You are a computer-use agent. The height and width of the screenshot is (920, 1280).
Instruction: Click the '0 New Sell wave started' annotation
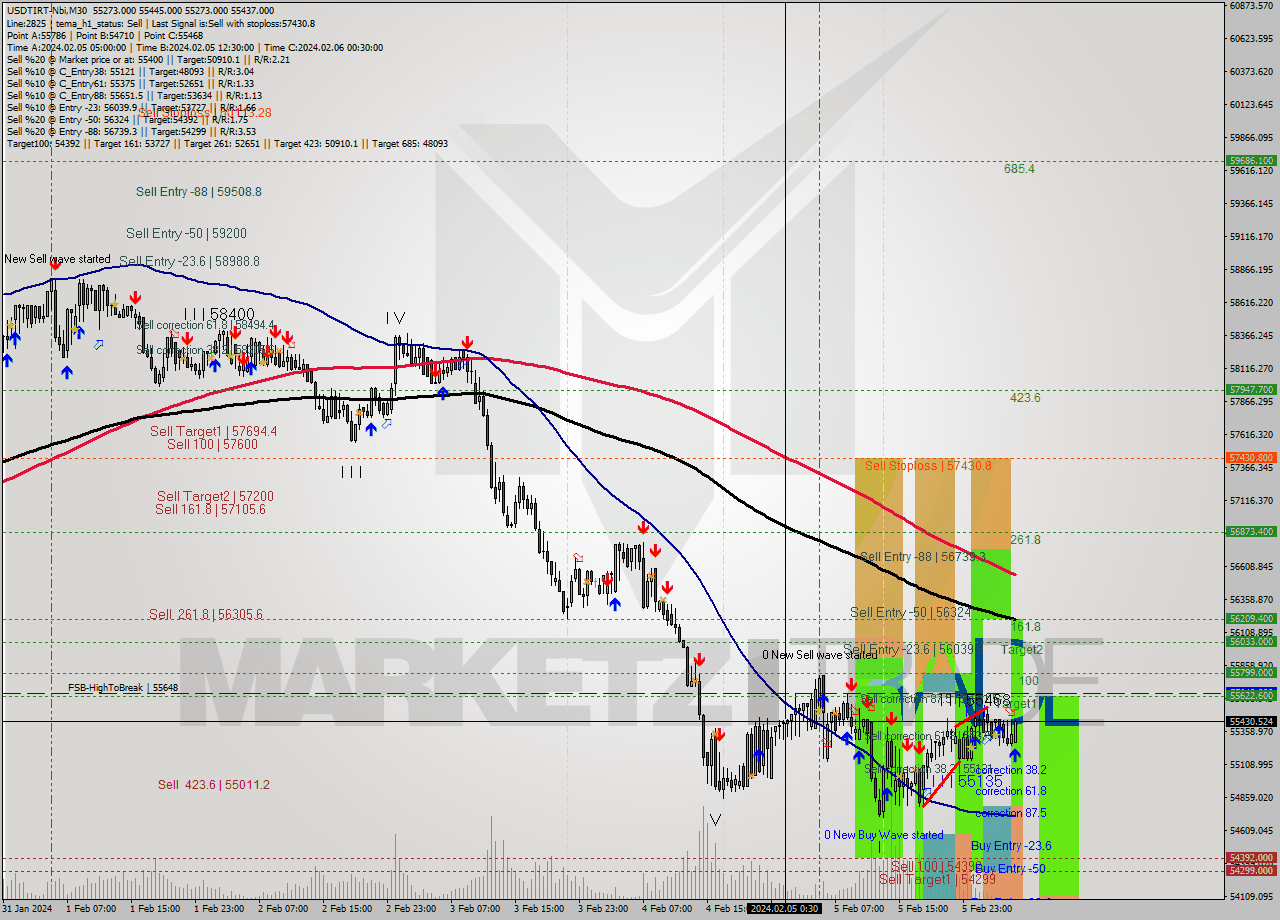tap(820, 655)
